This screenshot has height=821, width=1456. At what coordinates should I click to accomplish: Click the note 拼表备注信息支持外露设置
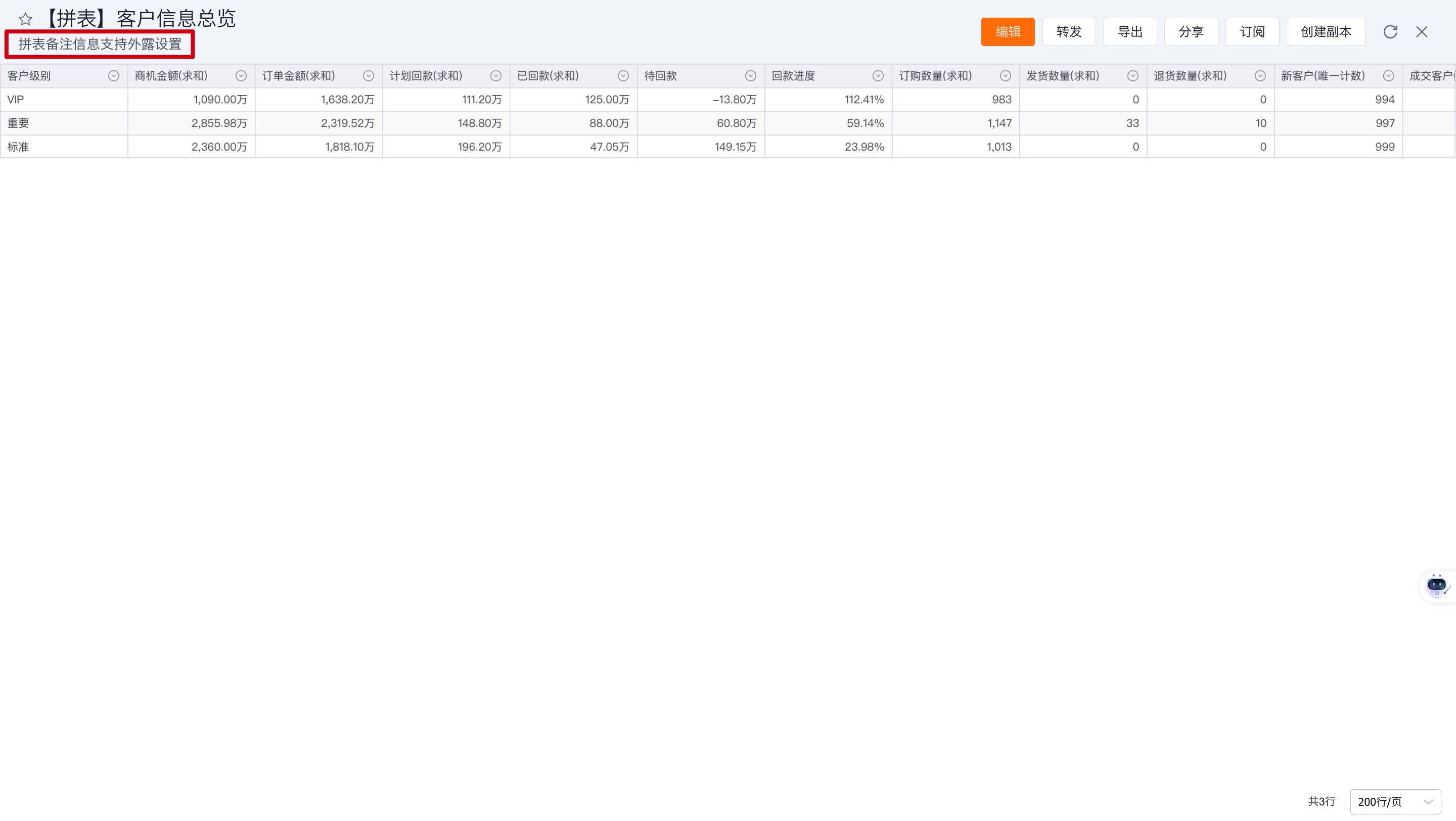(x=100, y=44)
